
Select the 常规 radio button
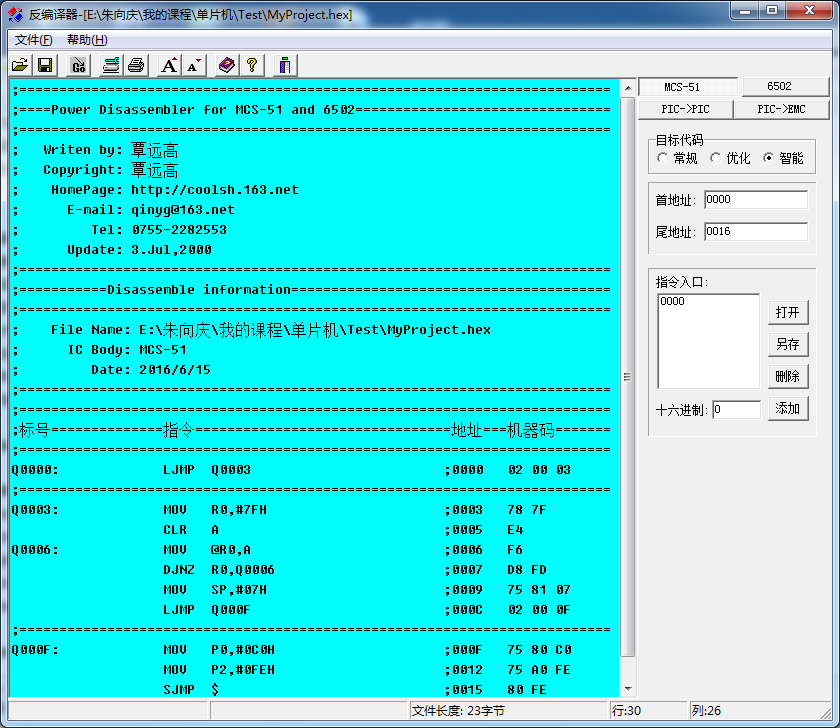663,158
